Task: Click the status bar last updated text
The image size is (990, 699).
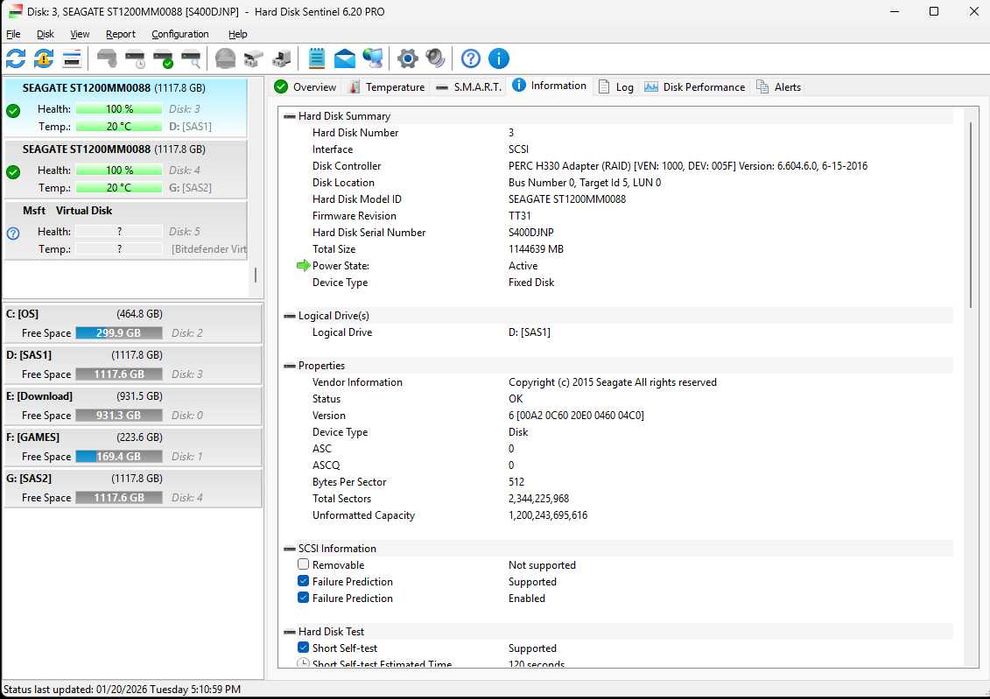Action: (x=122, y=689)
